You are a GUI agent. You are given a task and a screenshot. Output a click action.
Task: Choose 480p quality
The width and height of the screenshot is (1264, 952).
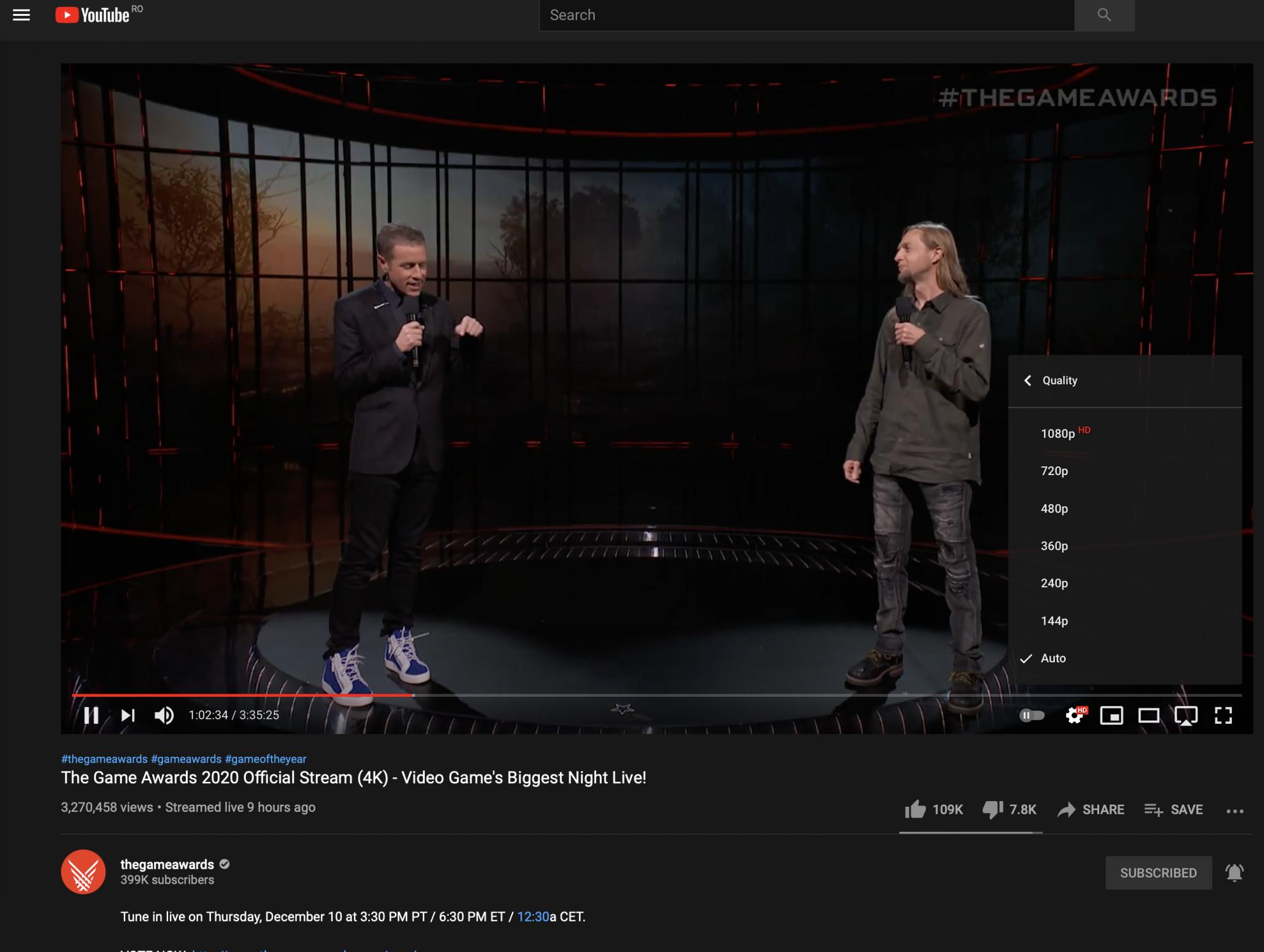[x=1054, y=509]
